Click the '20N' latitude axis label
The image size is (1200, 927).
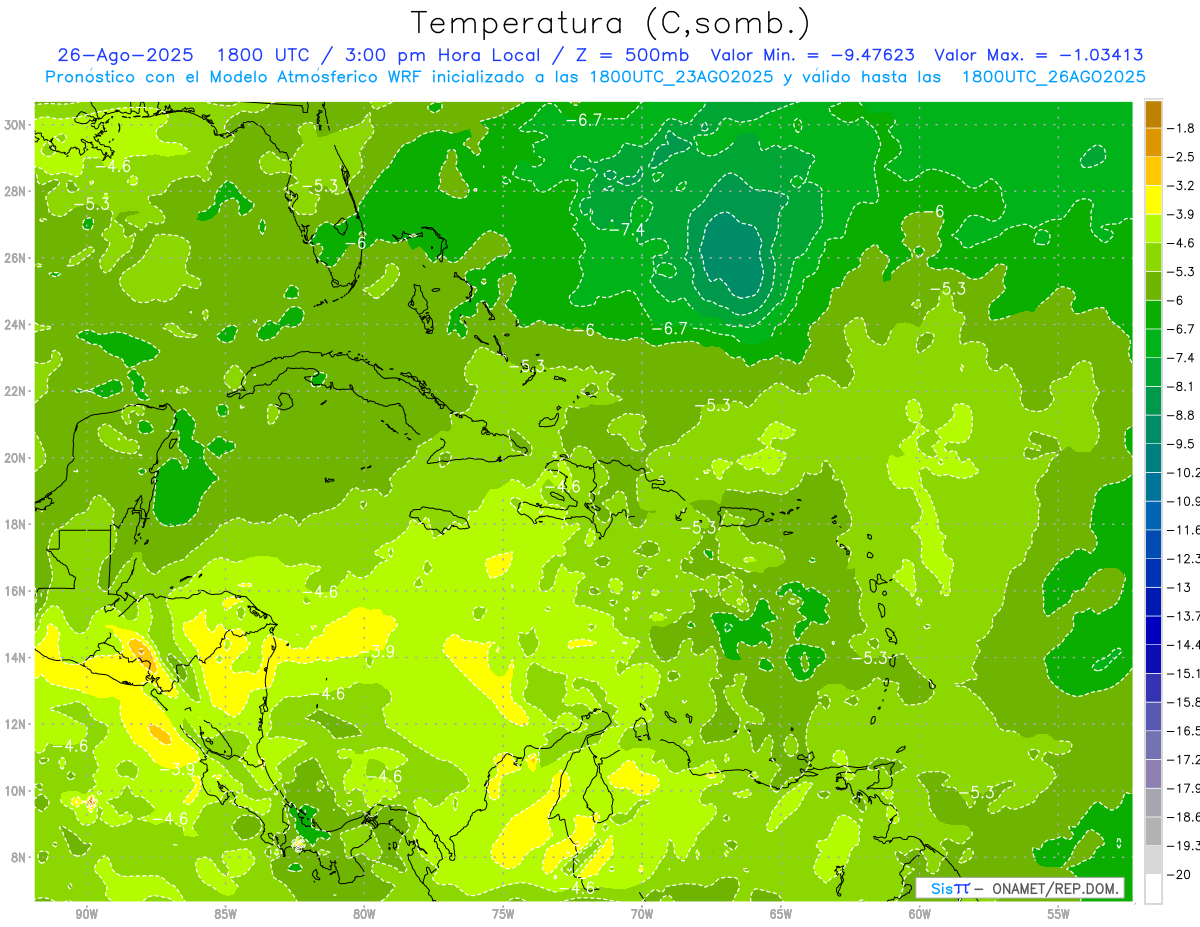(17, 458)
